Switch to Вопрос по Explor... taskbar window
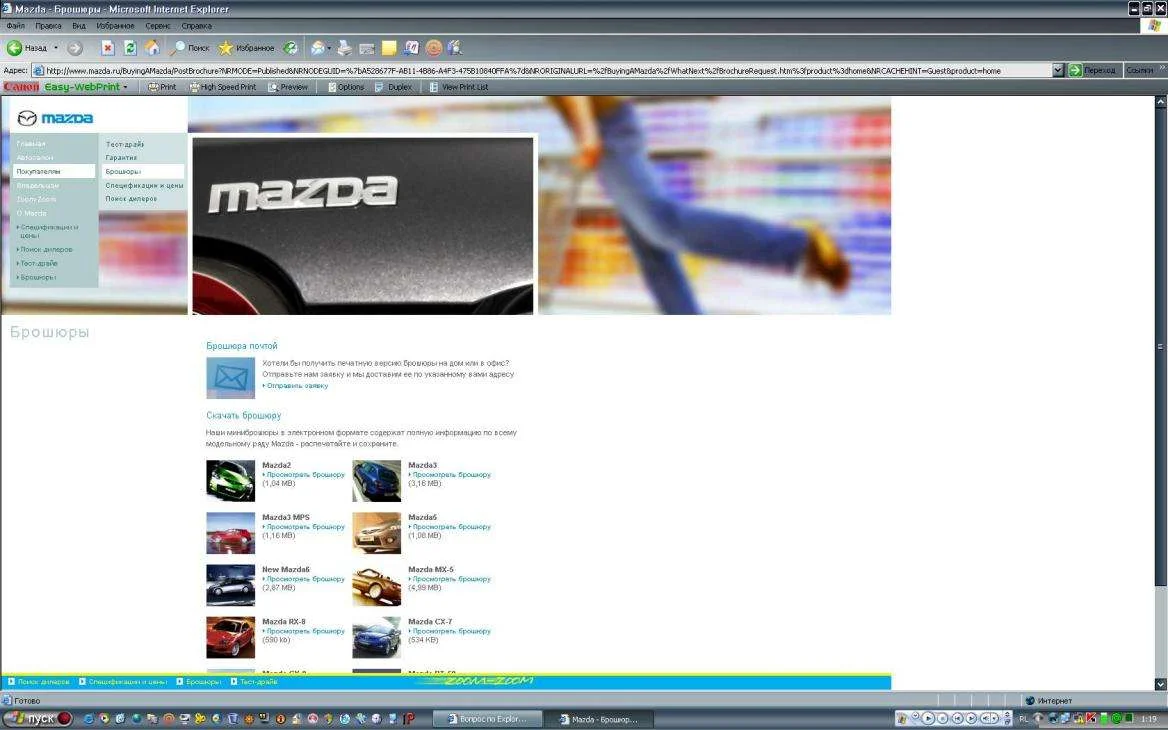Image resolution: width=1168 pixels, height=730 pixels. 487,719
